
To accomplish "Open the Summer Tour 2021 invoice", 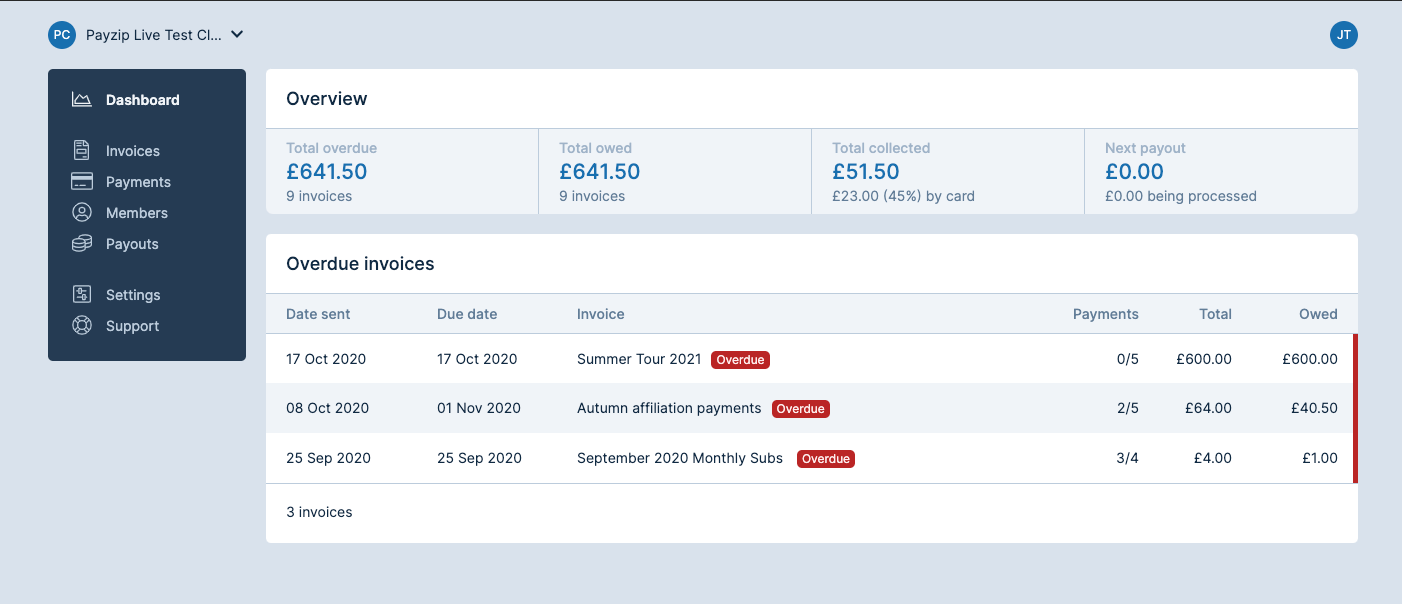I will tap(639, 359).
